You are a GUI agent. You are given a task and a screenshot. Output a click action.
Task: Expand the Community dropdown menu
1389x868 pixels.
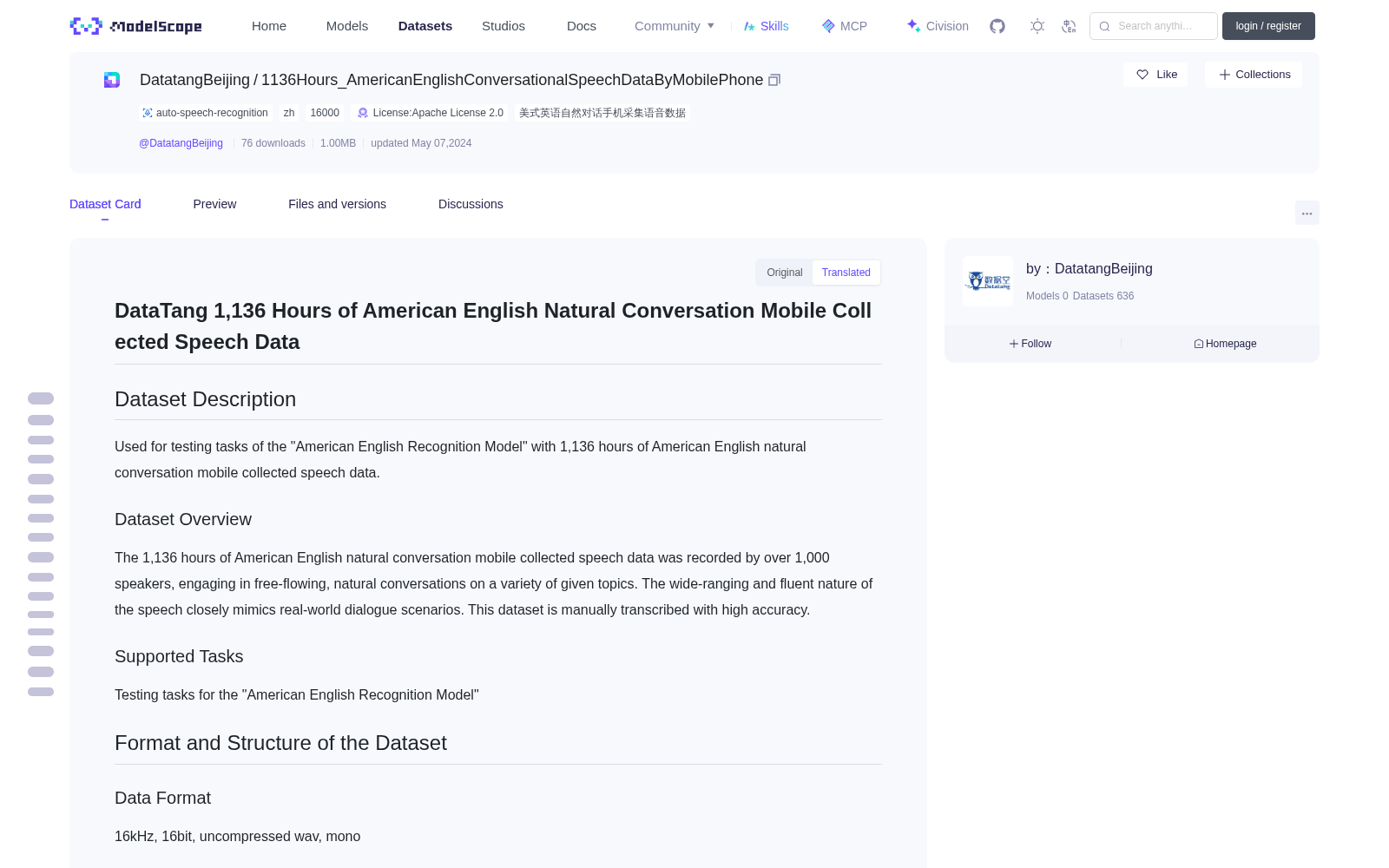tap(675, 26)
